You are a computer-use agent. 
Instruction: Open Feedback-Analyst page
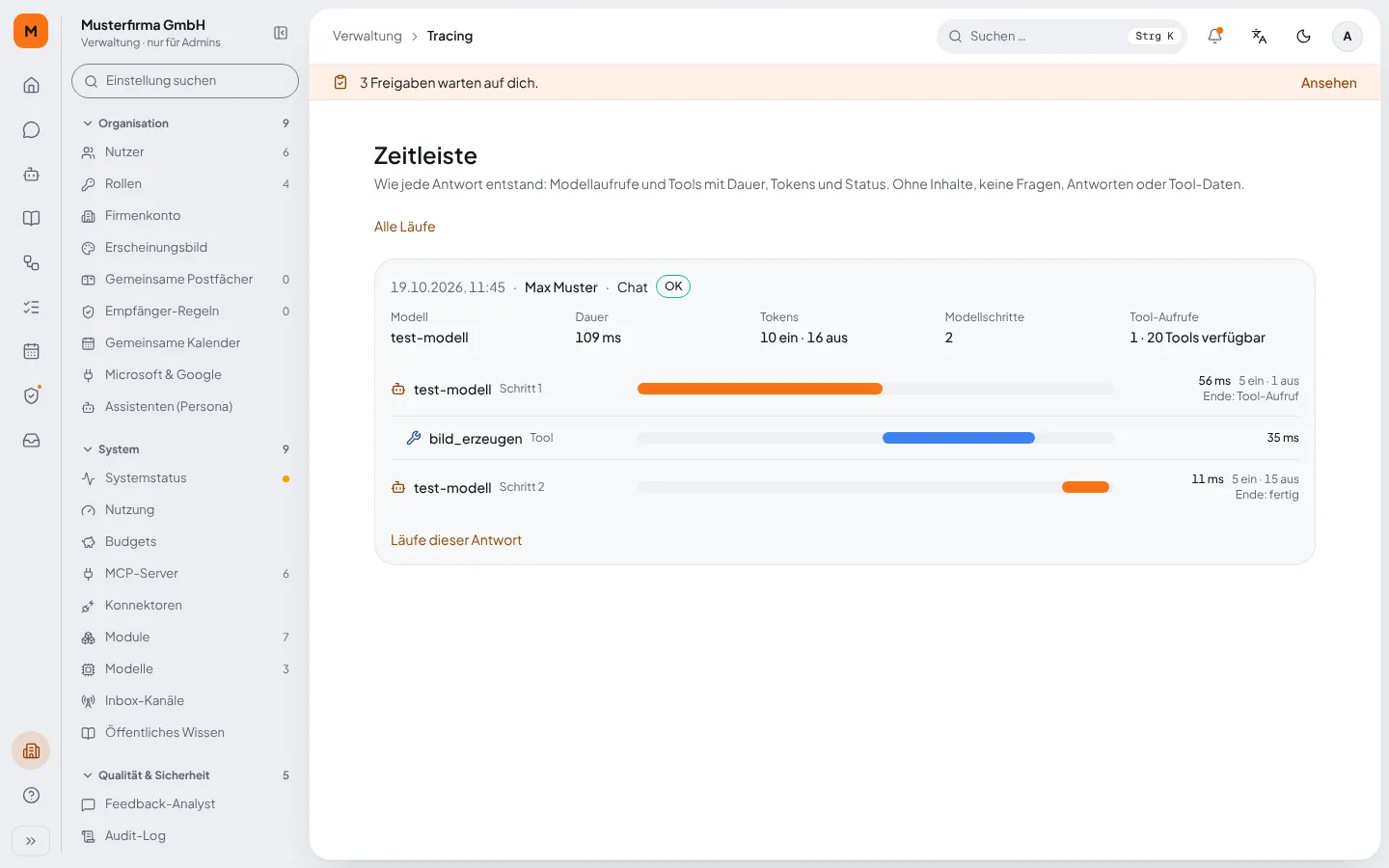click(x=185, y=804)
